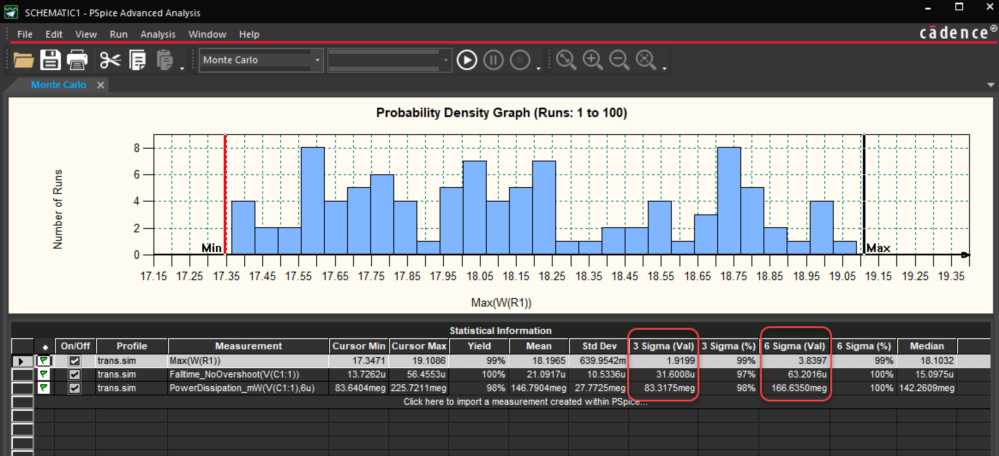The image size is (999, 456).
Task: Click the Yield column header
Action: click(x=478, y=346)
